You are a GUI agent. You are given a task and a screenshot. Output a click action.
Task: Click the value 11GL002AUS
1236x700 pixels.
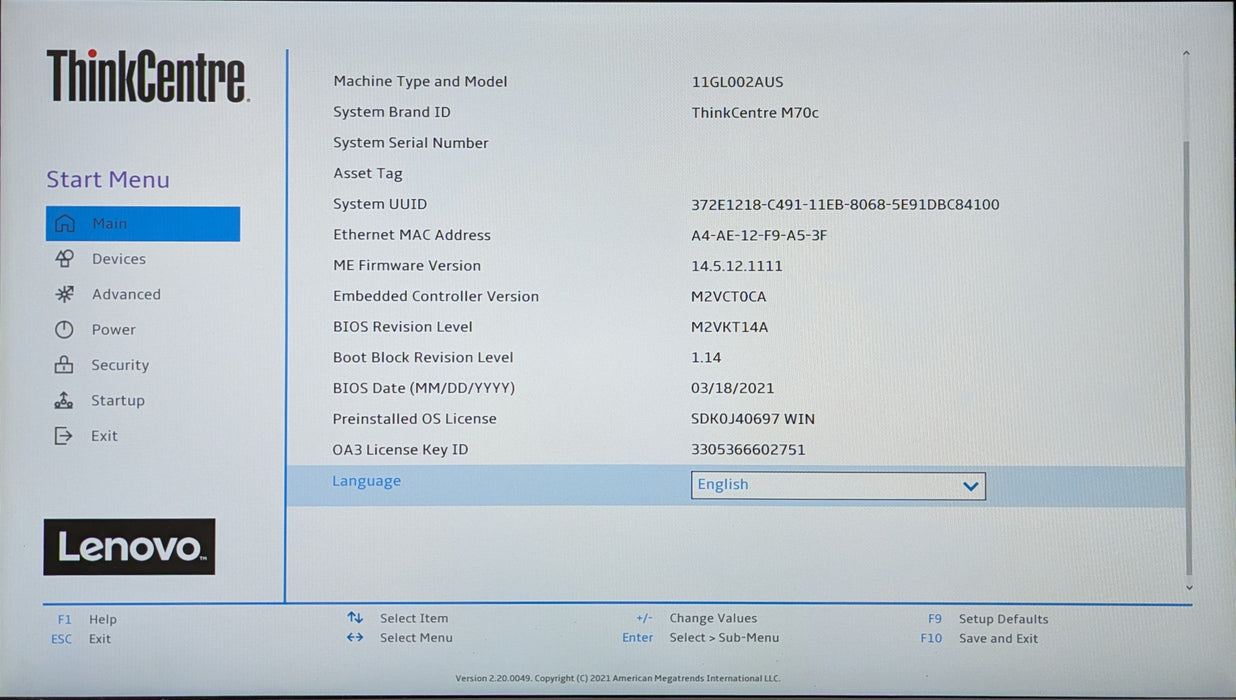[737, 82]
